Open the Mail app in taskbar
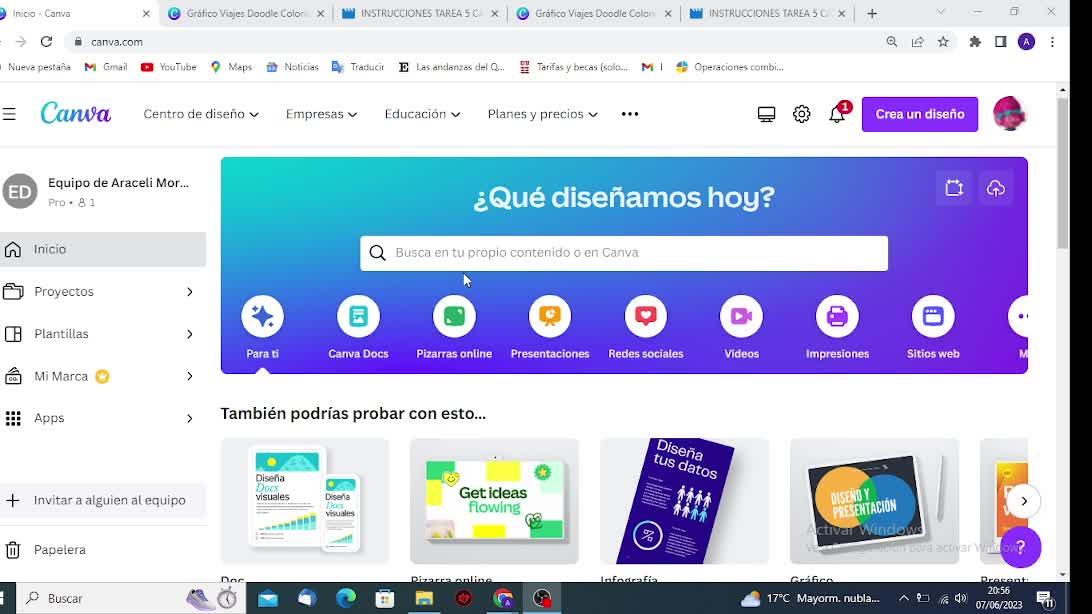This screenshot has width=1092, height=614. pyautogui.click(x=267, y=598)
